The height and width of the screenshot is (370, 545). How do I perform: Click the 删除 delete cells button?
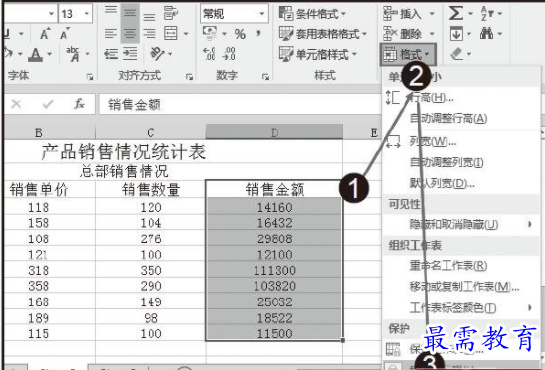(x=402, y=34)
